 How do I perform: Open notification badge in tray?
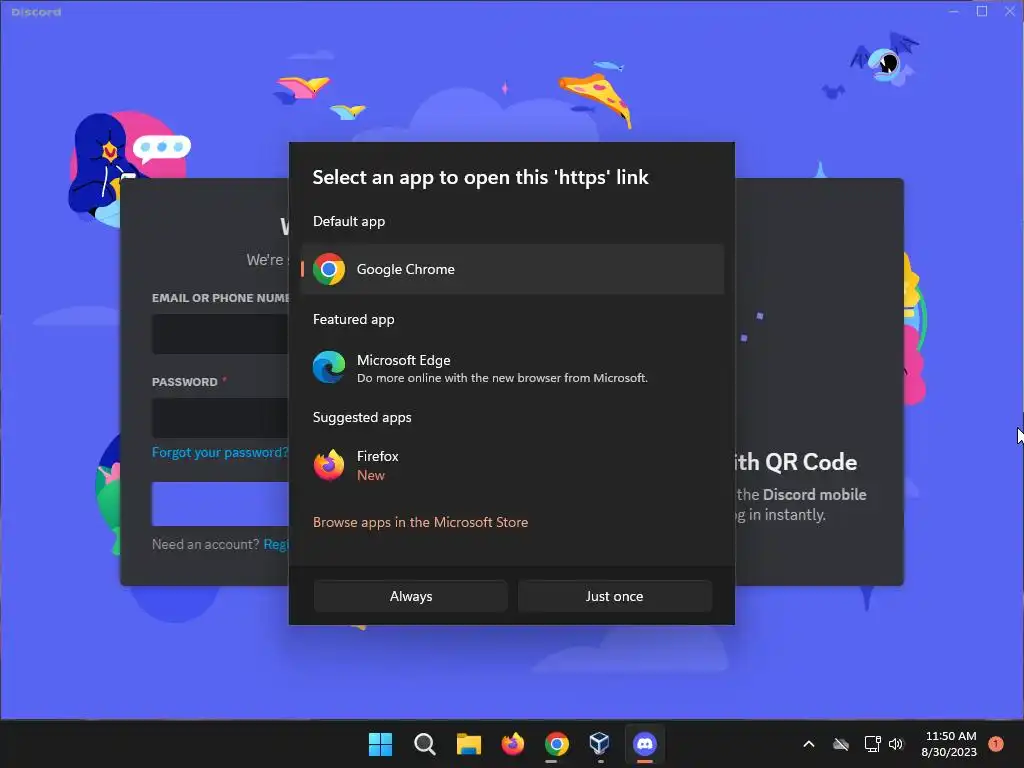(x=996, y=744)
